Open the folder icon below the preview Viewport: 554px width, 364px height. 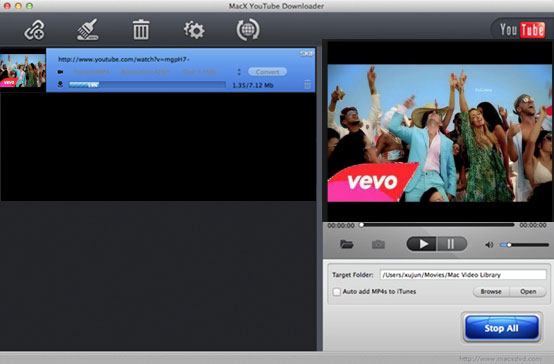click(x=346, y=244)
